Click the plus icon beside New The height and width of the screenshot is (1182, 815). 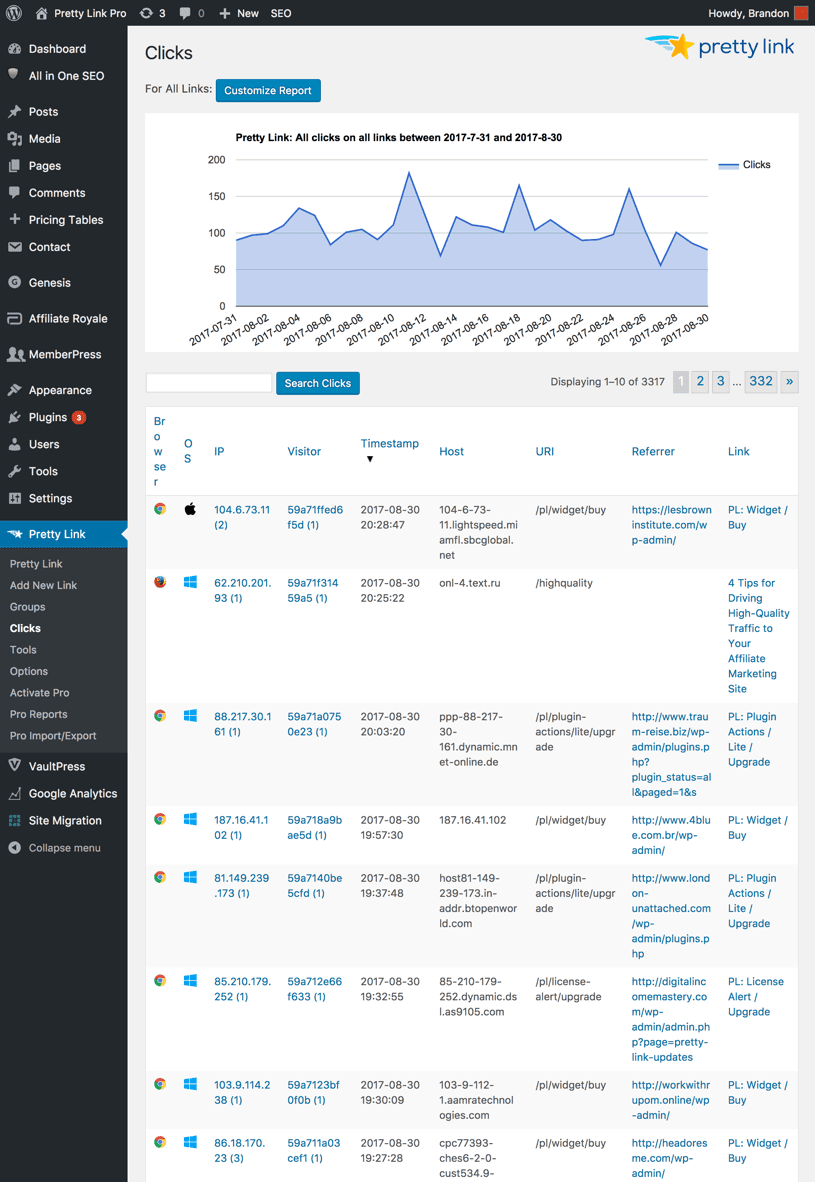225,13
